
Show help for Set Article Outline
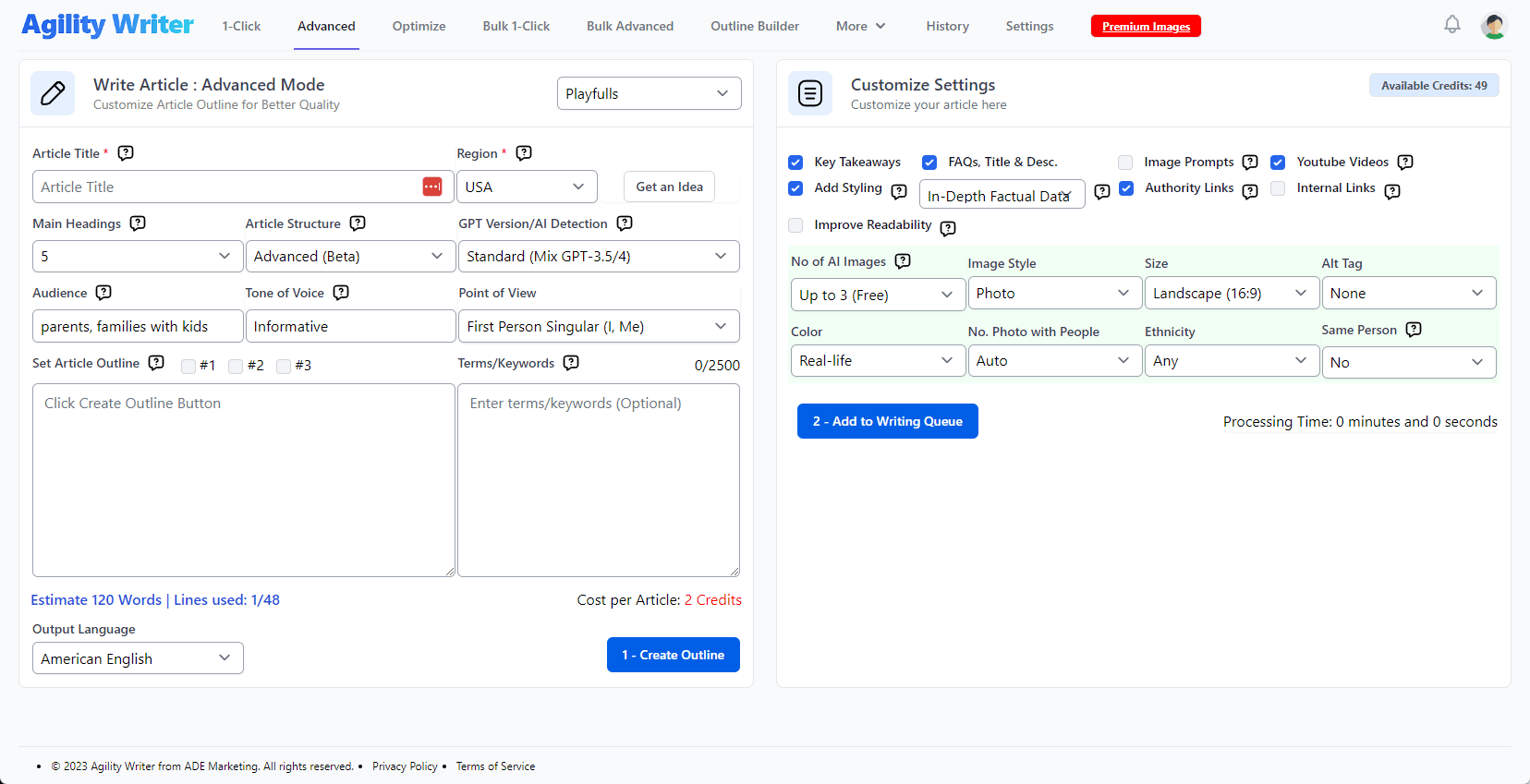pos(156,363)
